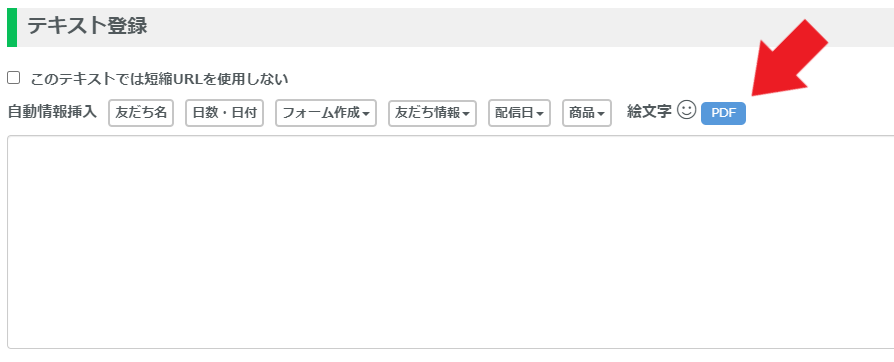This screenshot has height=362, width=894.
Task: Open the 商品 dropdown list
Action: (x=587, y=113)
